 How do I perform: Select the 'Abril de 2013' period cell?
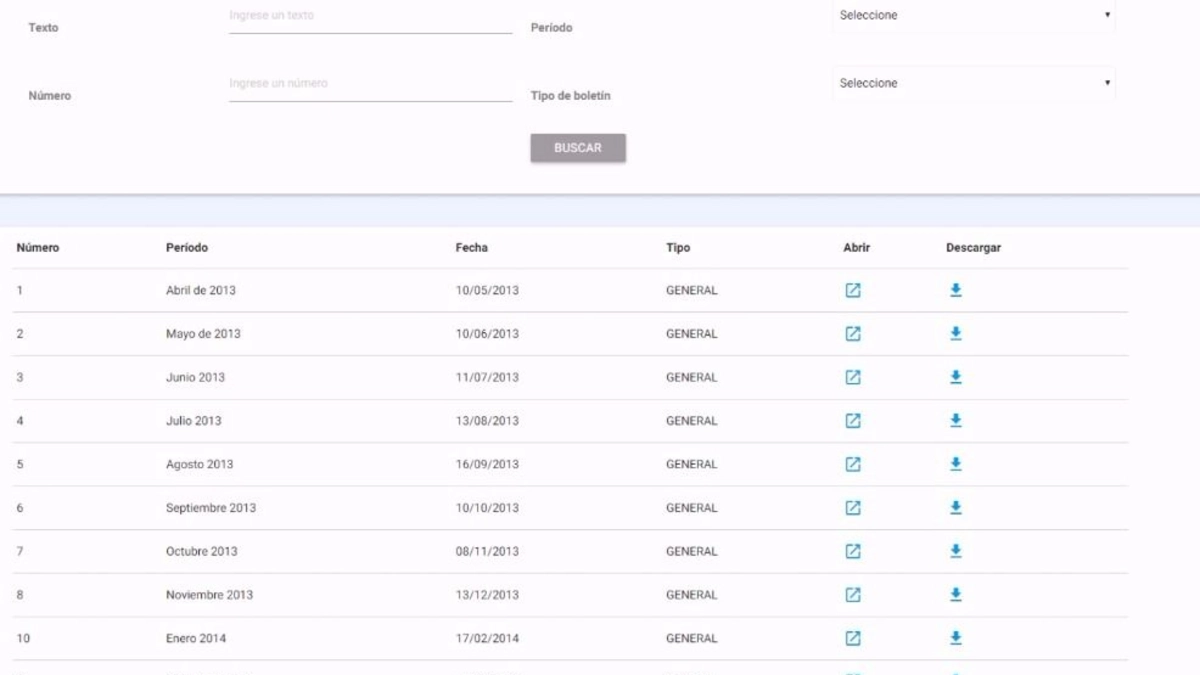click(201, 291)
